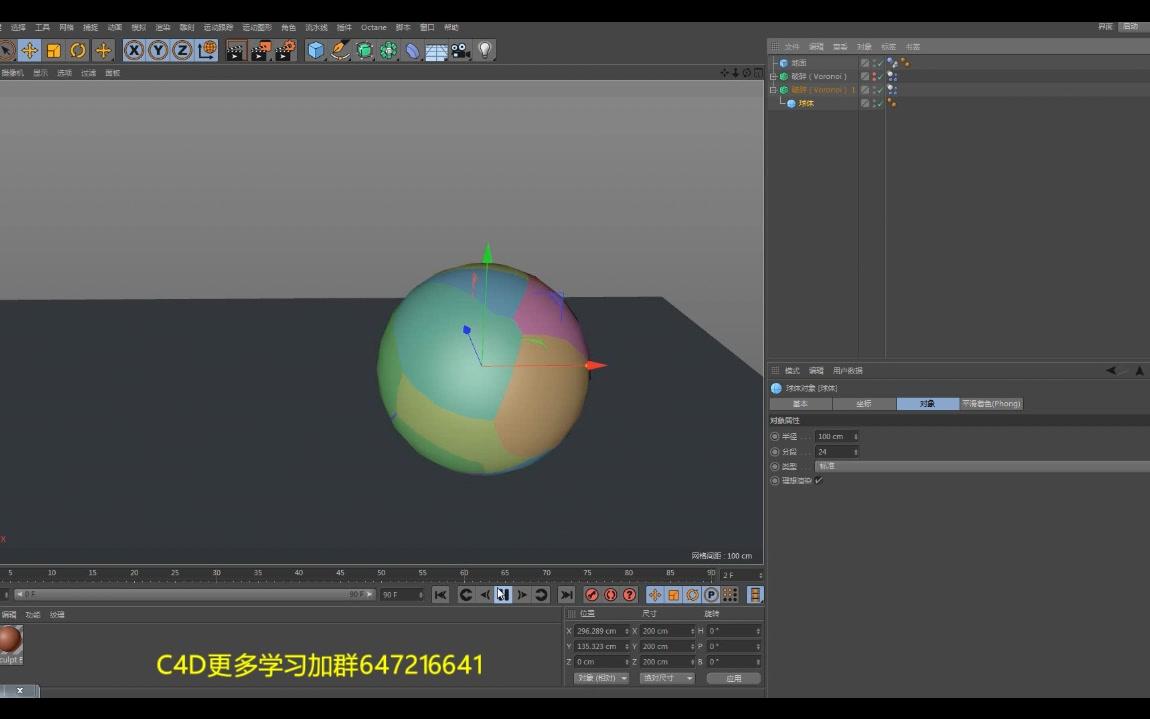Open the Deformer blue capsule icon
The width and height of the screenshot is (1150, 719).
[413, 50]
